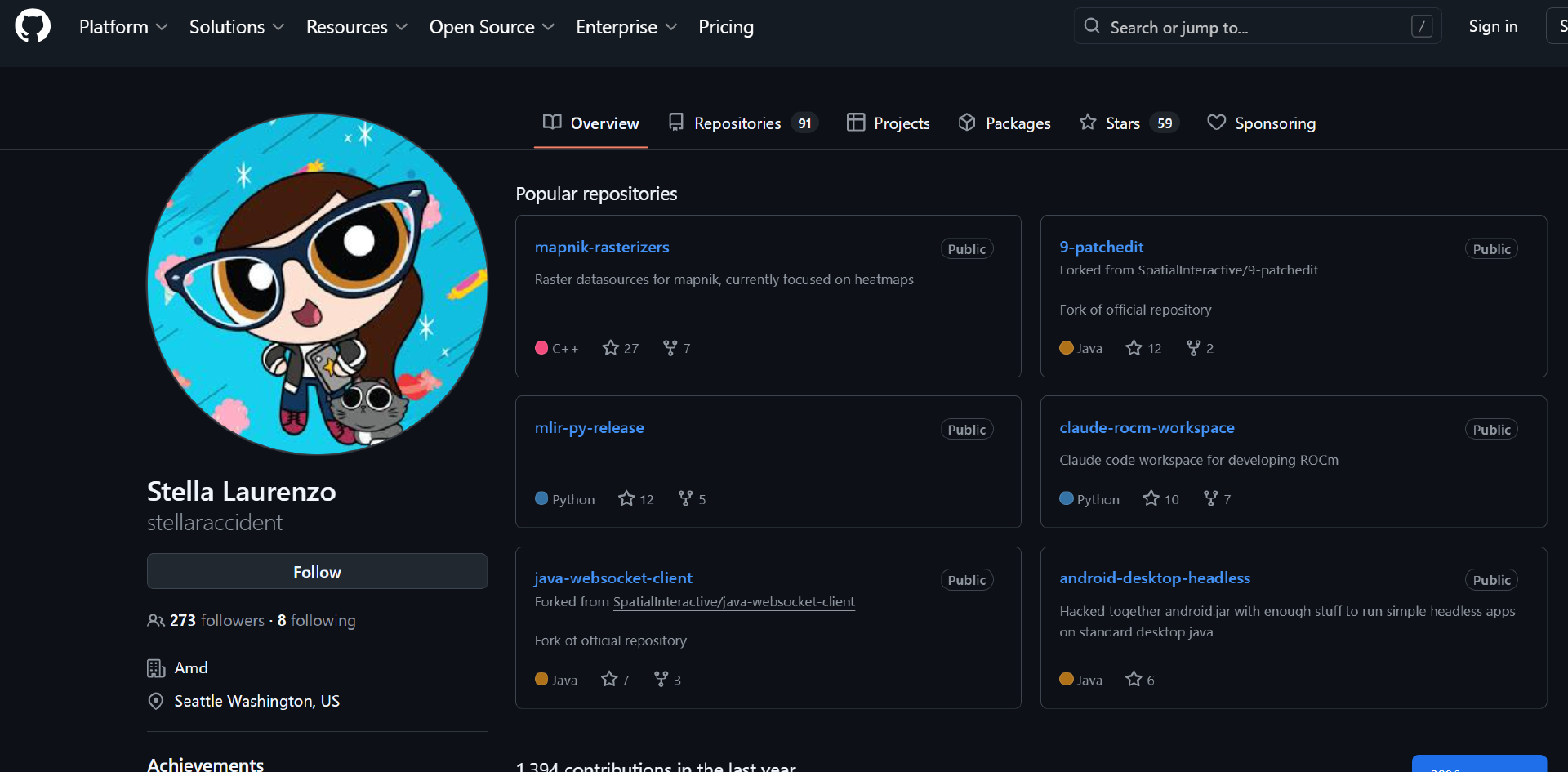Open the android-desktop-headless repository
Image resolution: width=1568 pixels, height=772 pixels.
(x=1155, y=578)
